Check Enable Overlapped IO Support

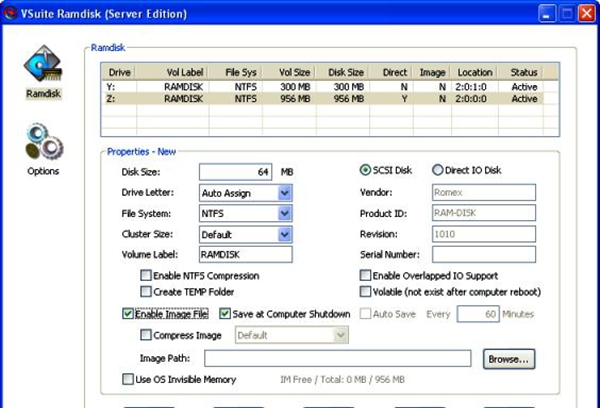[x=365, y=275]
